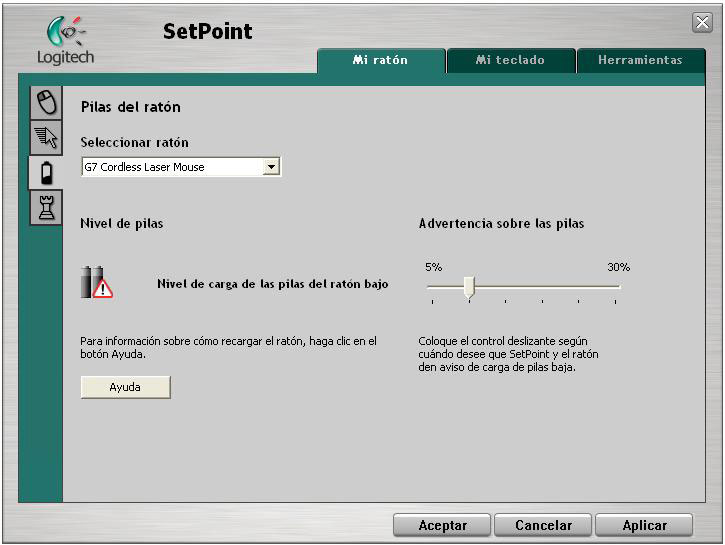Click the low battery warning icon
Image resolution: width=725 pixels, height=545 pixels.
point(97,283)
